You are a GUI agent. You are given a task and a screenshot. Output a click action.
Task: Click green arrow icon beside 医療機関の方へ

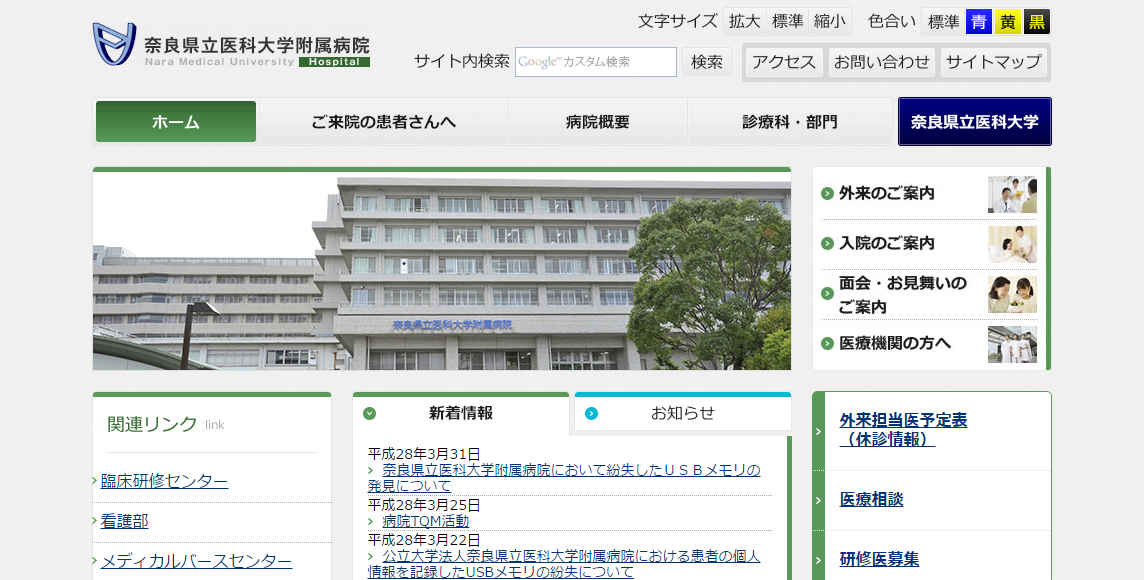tap(827, 344)
